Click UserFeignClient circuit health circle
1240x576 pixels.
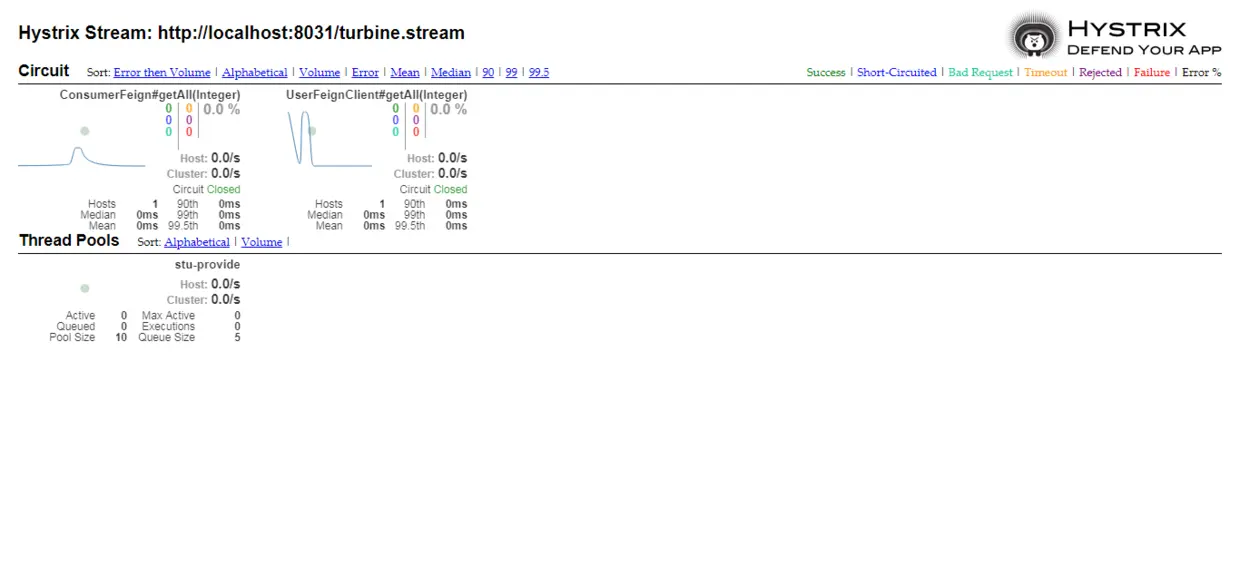[312, 131]
